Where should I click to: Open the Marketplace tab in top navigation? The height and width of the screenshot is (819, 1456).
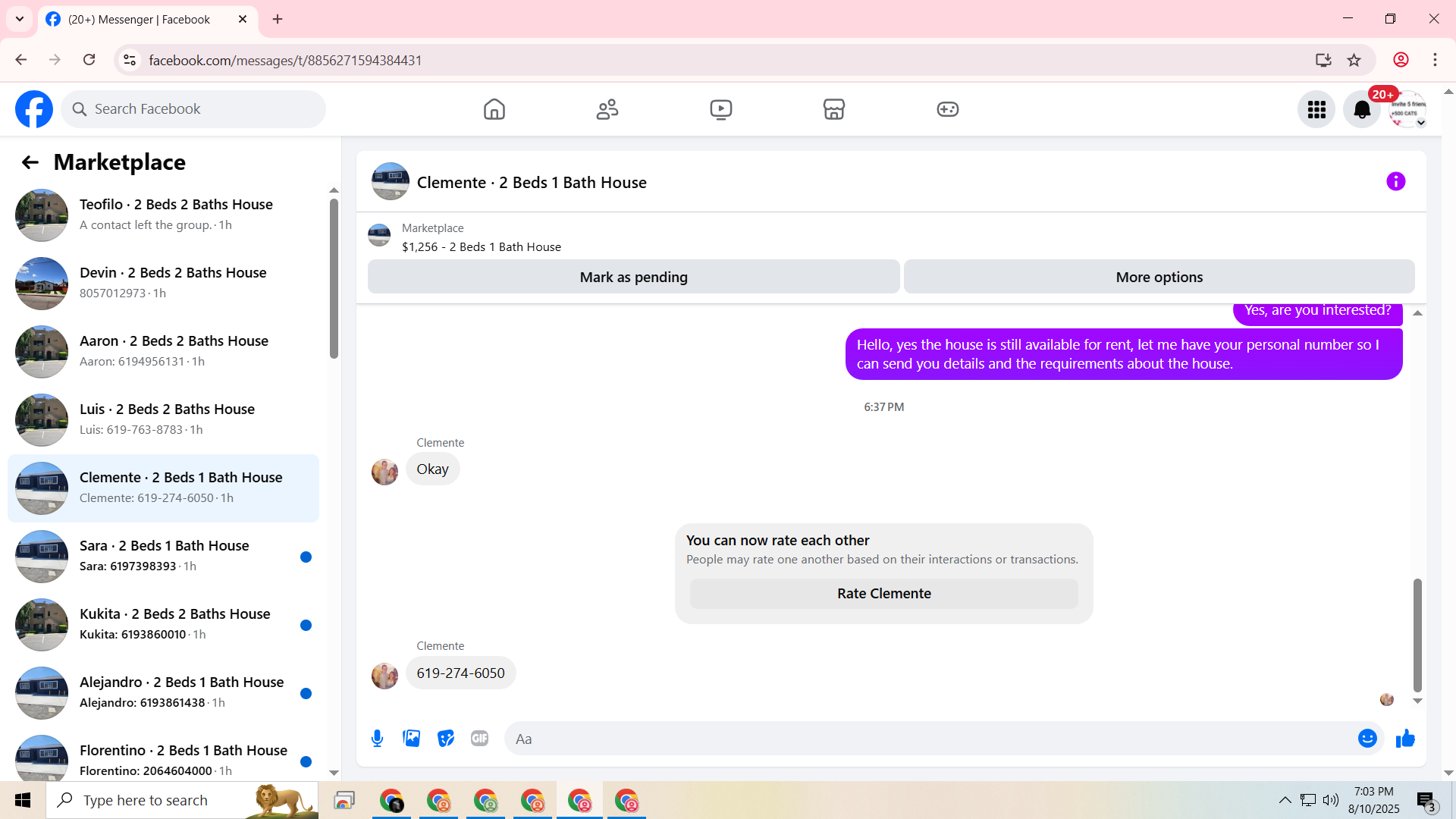[833, 110]
